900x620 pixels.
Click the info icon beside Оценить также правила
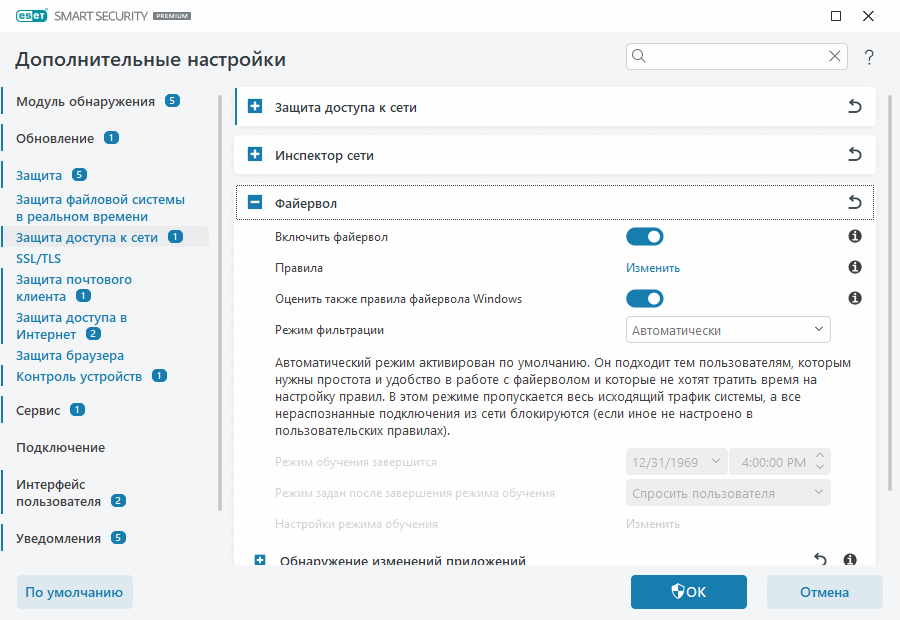click(853, 298)
